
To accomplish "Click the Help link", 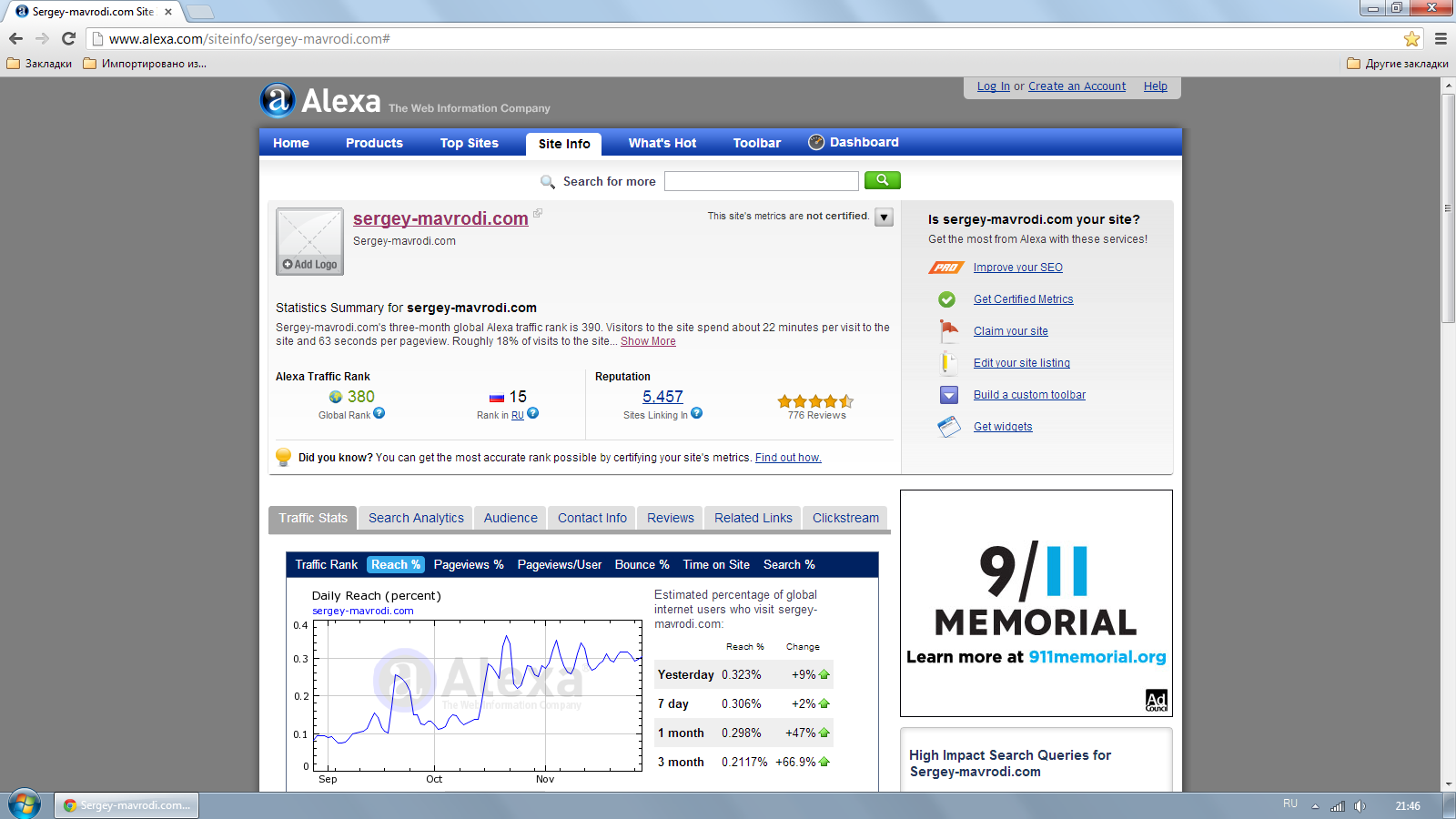I will click(1156, 86).
